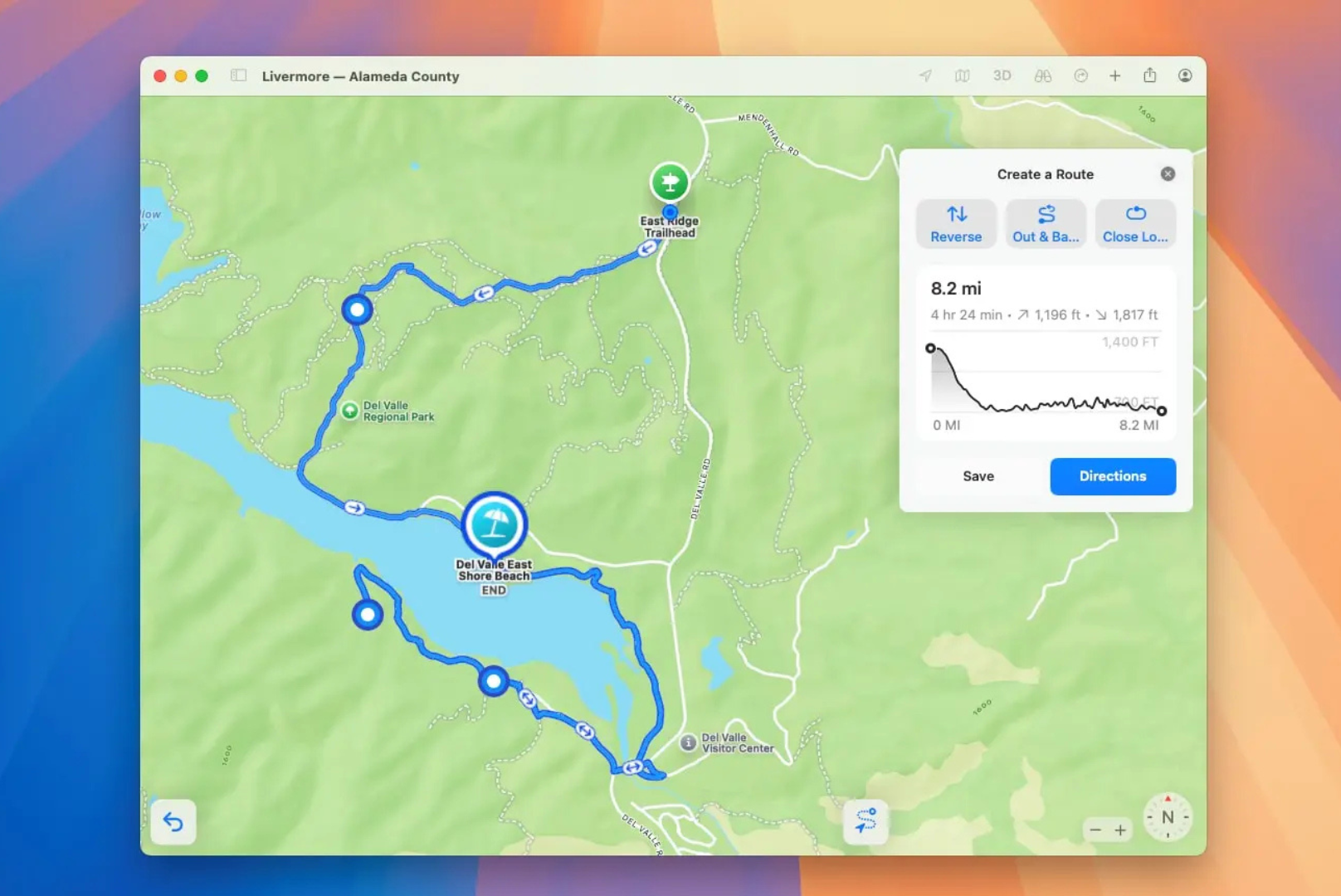Enable Out & Back routing
Screen dimensions: 1341x896
(x=1046, y=223)
